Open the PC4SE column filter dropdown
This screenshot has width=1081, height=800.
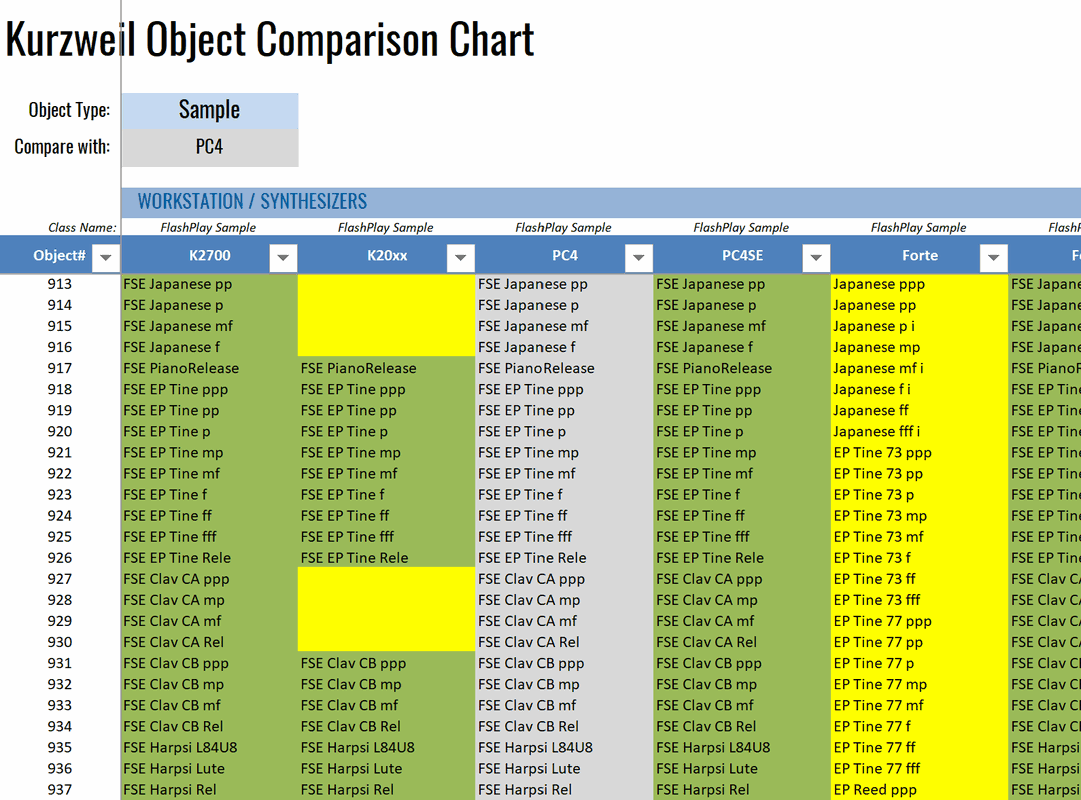pos(816,257)
